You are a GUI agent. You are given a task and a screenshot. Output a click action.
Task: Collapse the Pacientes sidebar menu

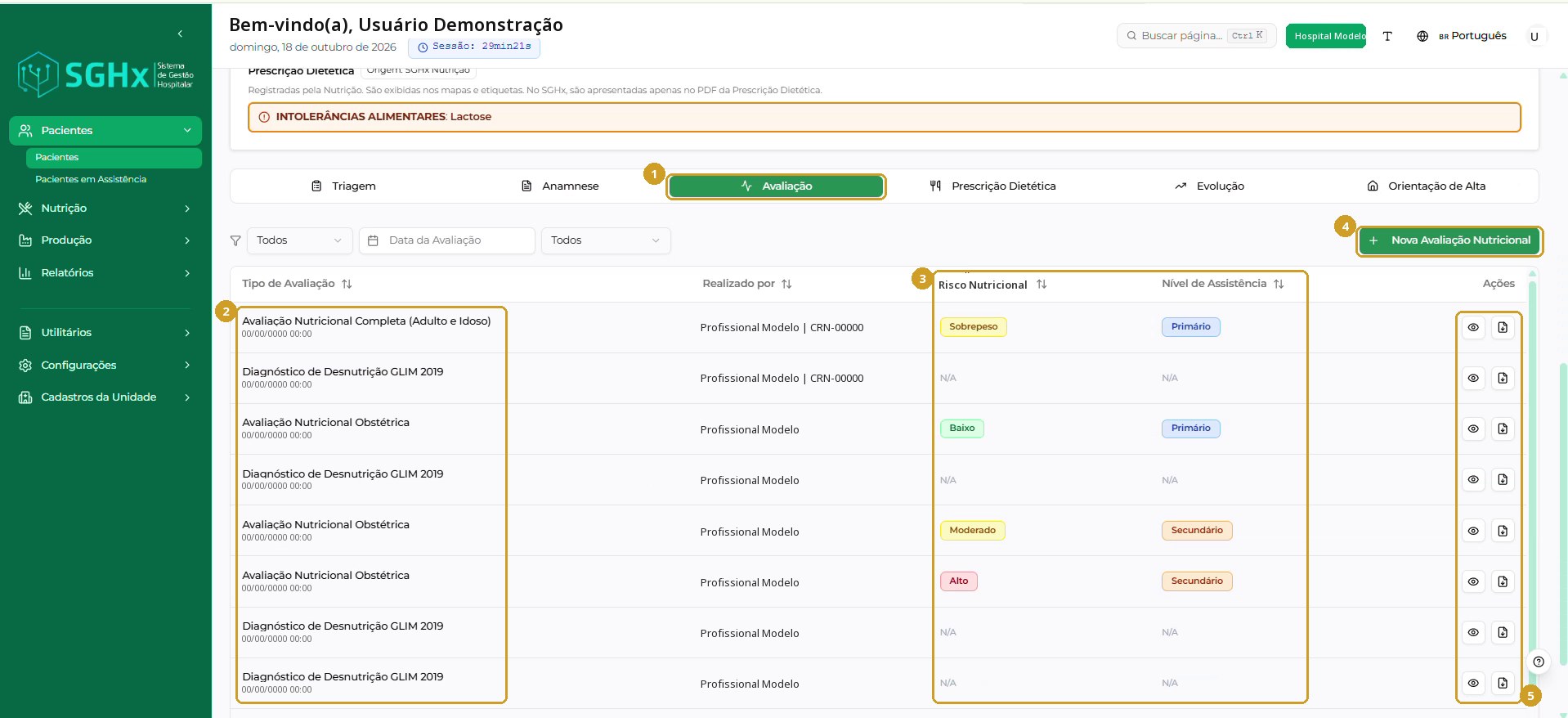105,131
